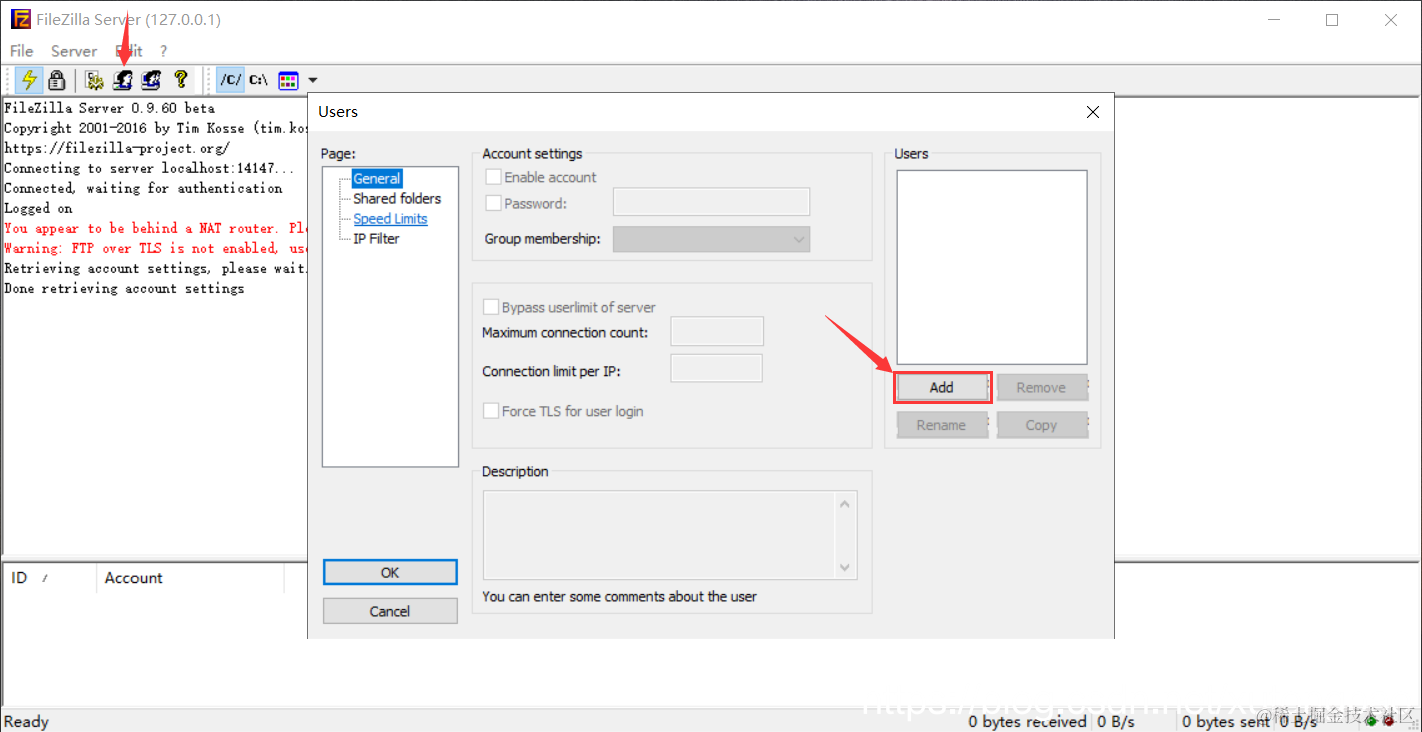Click the colored grid sort order icon
The image size is (1422, 732).
tap(288, 80)
